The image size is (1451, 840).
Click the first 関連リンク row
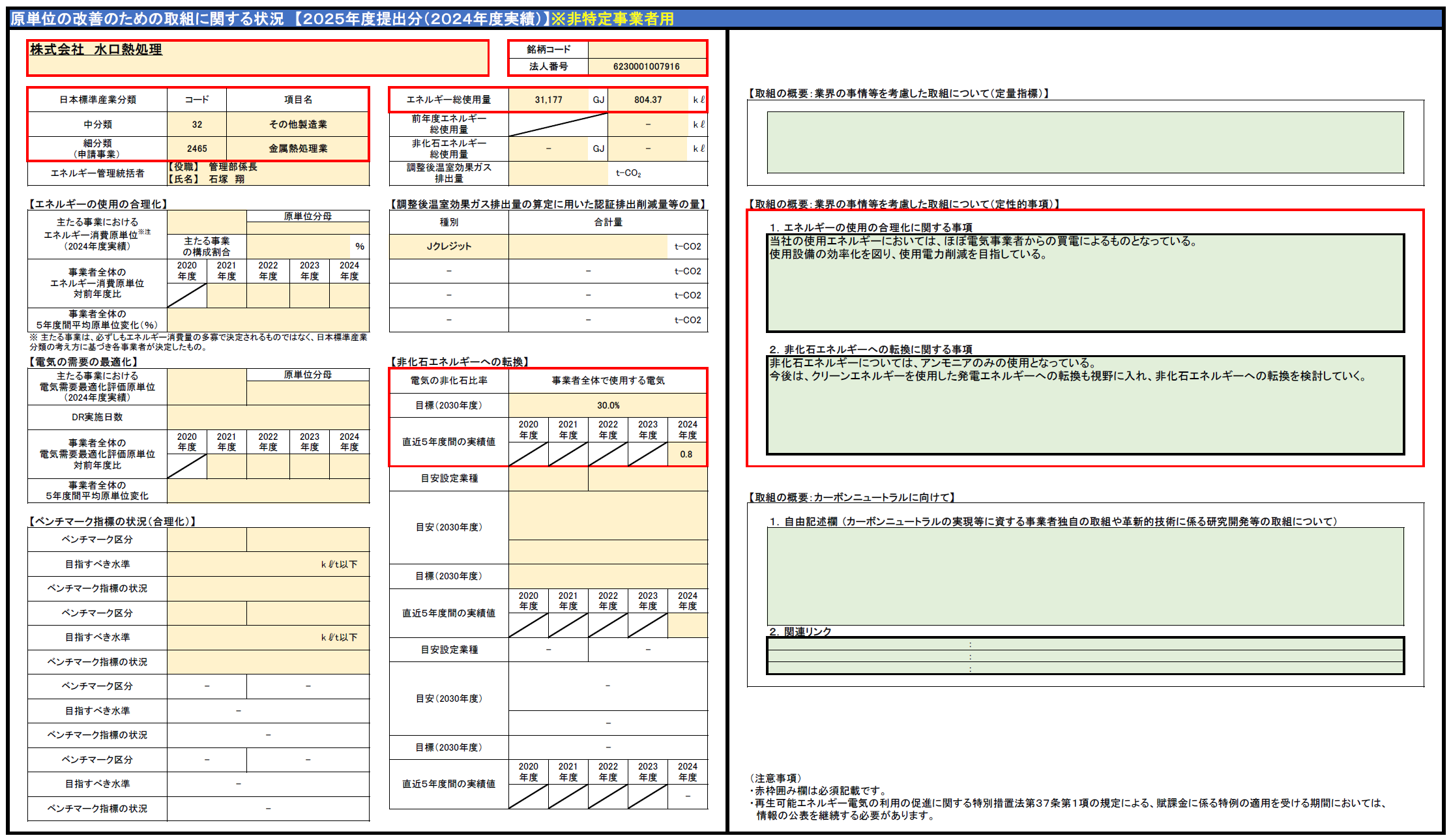tap(1085, 644)
